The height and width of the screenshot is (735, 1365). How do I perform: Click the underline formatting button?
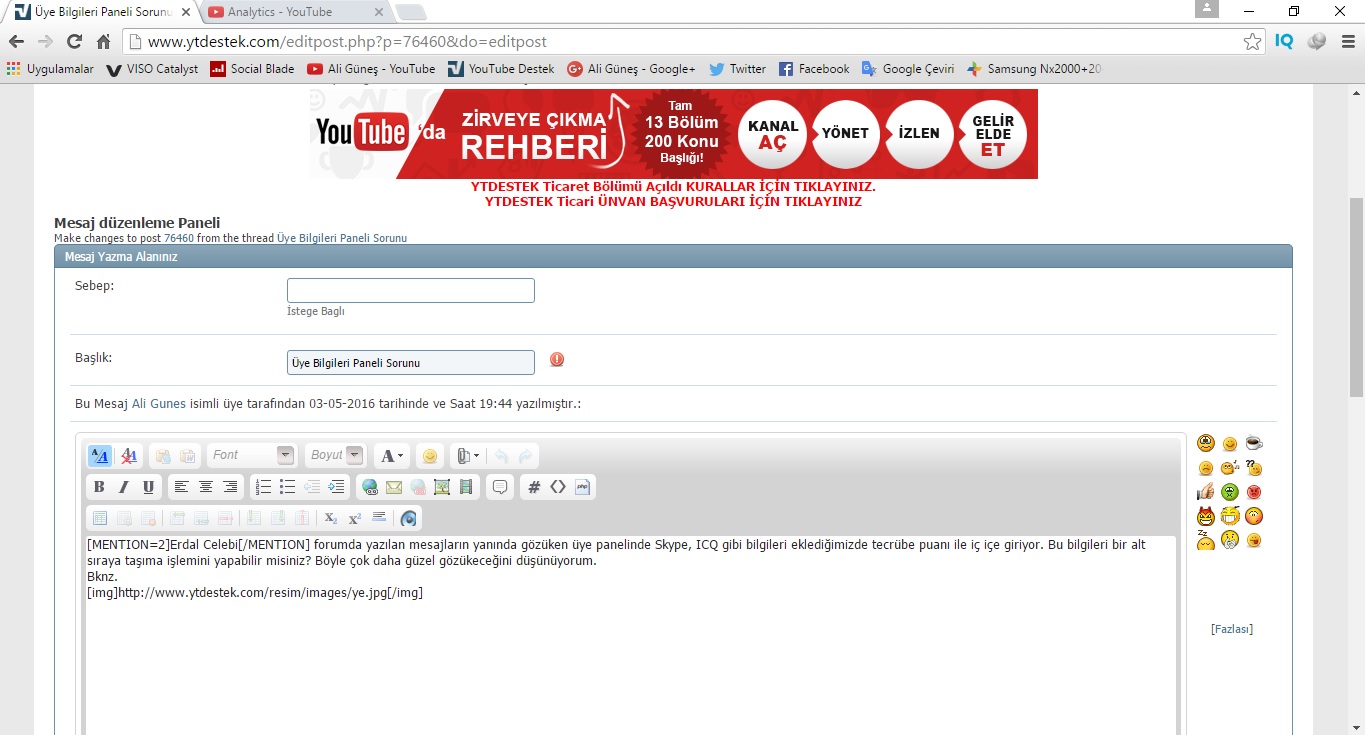(x=149, y=487)
